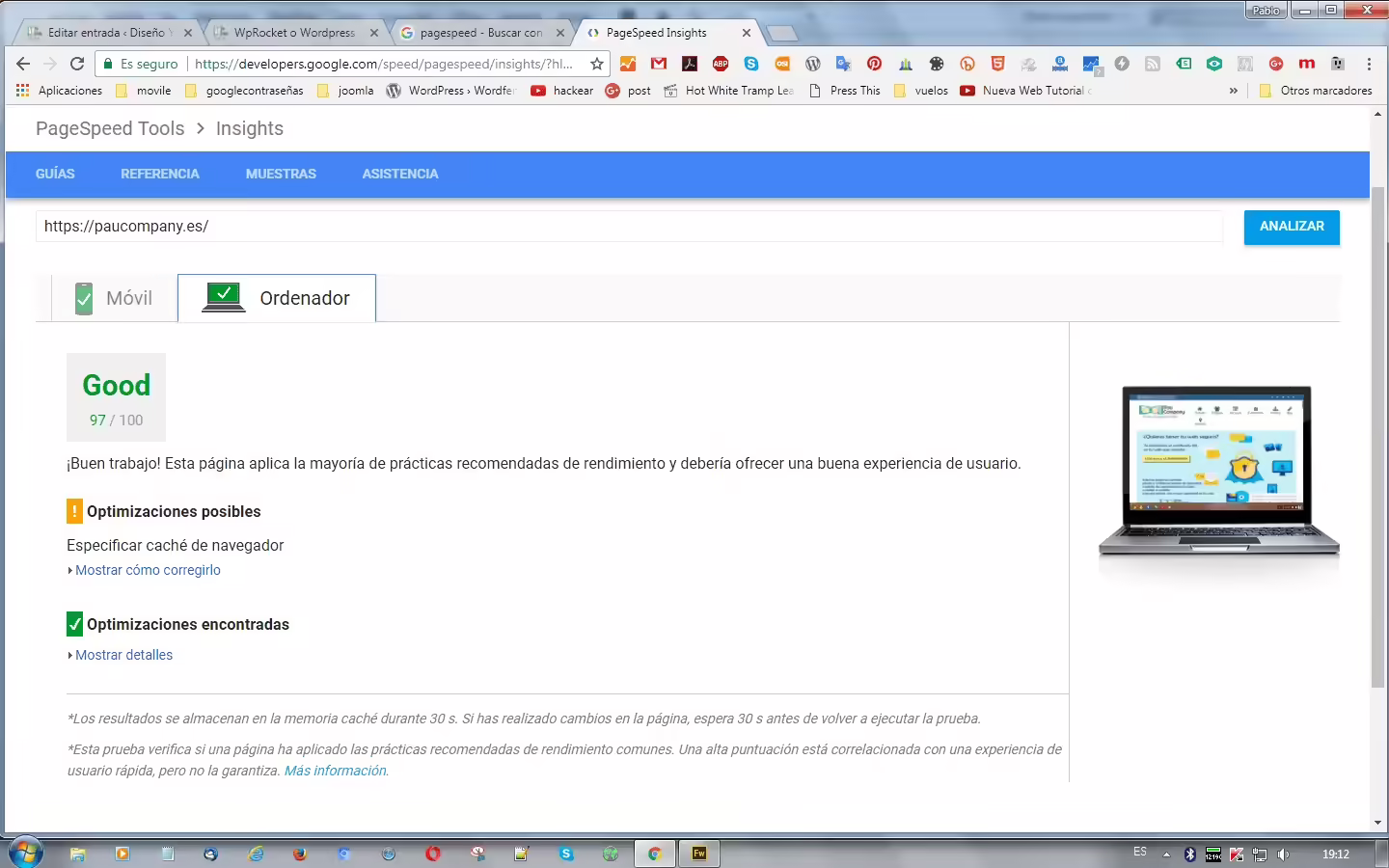Click the page vertical scrollbar
This screenshot has height=868, width=1389.
pos(1377,436)
